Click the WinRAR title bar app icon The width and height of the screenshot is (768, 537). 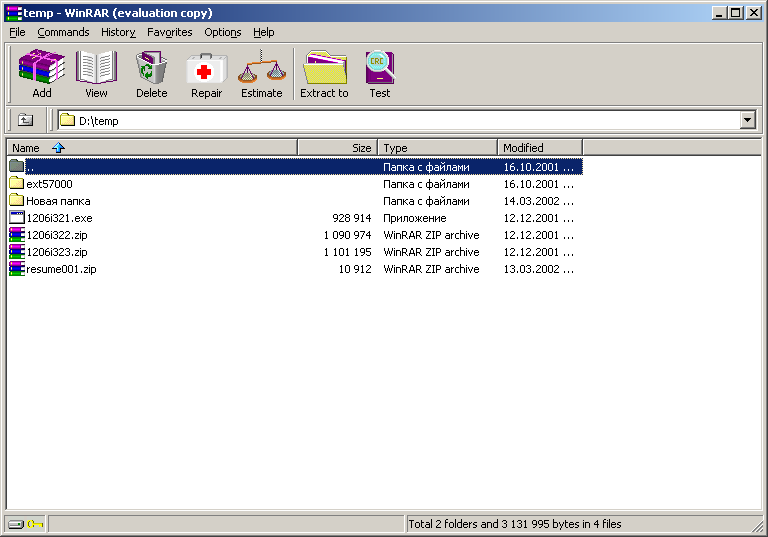[14, 13]
